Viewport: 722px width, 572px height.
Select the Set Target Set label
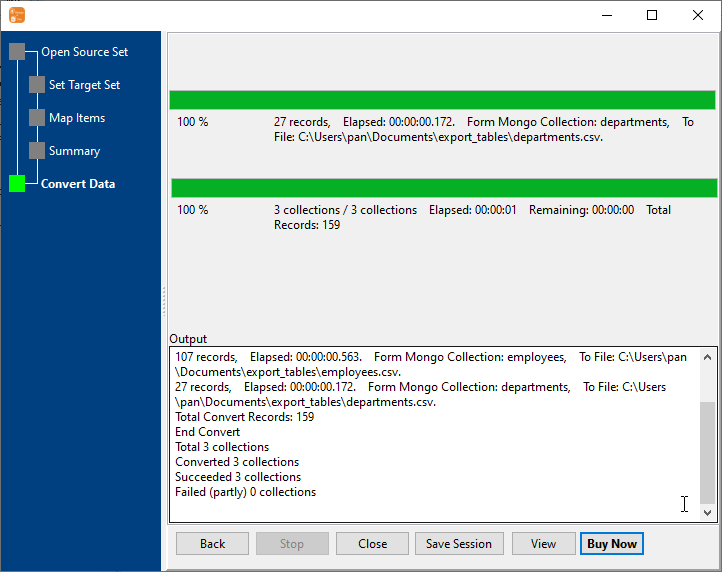point(84,85)
